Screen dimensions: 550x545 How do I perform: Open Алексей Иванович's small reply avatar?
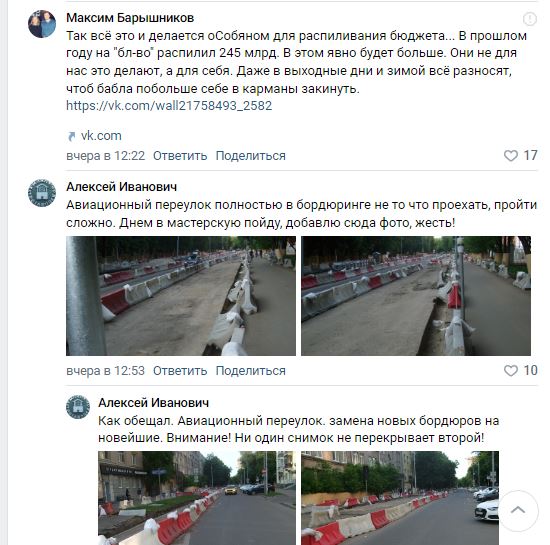78,407
